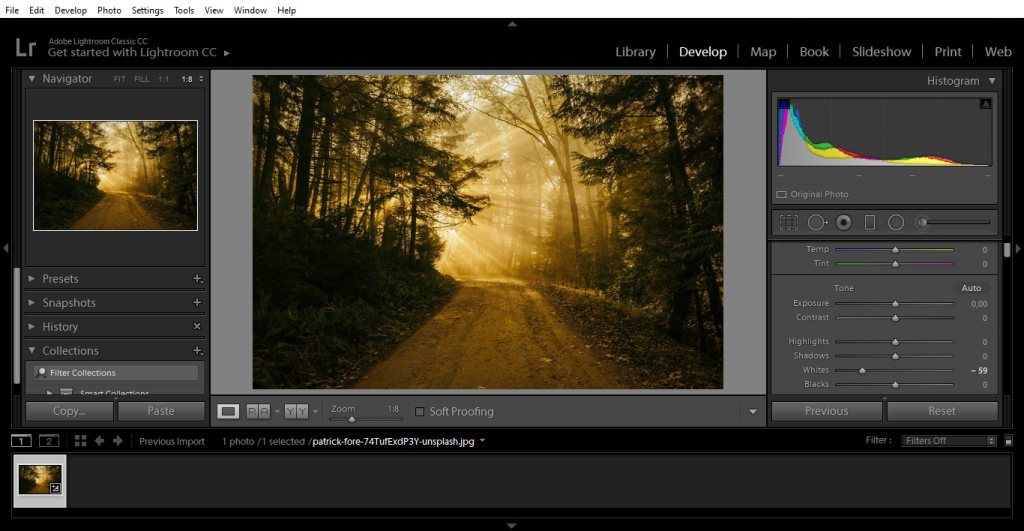Expand the Presets panel
This screenshot has width=1024, height=531.
pos(60,279)
